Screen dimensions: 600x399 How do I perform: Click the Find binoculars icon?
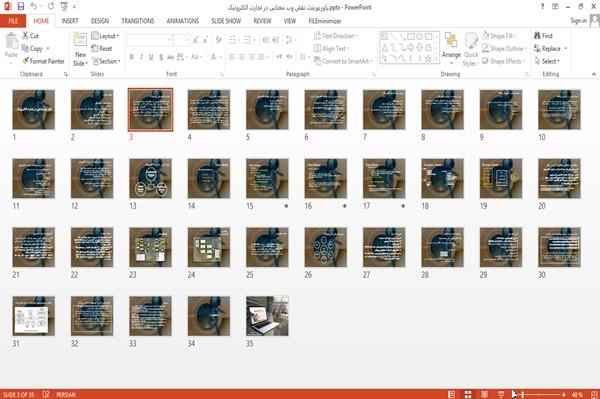coord(537,36)
